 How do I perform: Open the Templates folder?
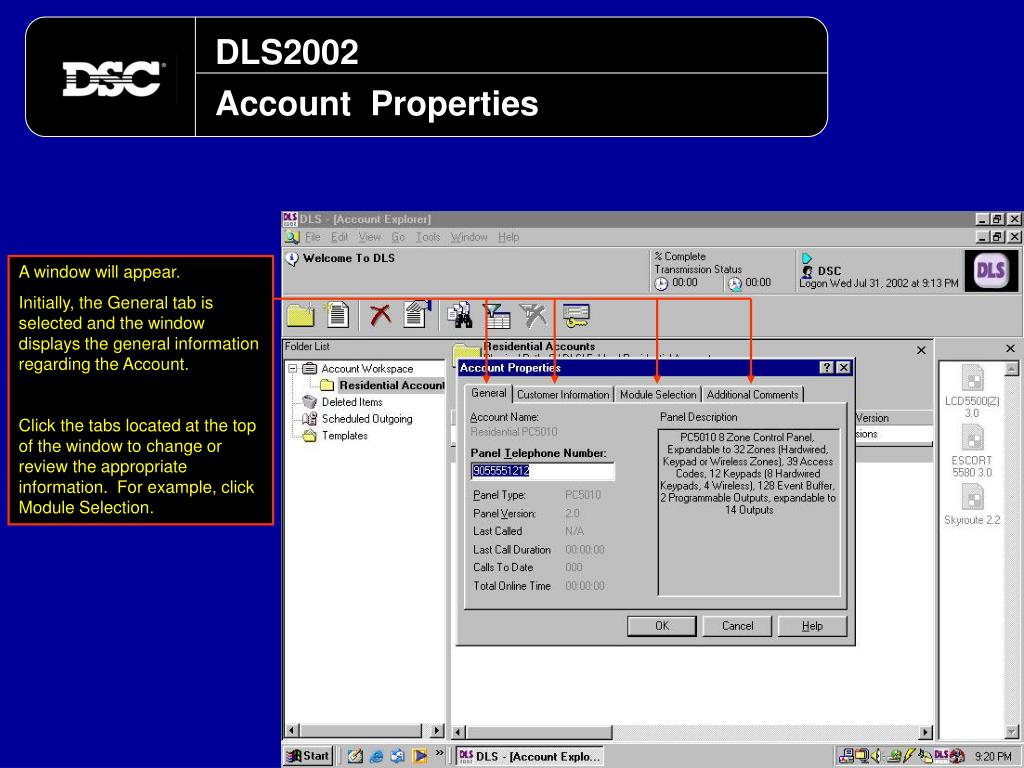click(344, 436)
